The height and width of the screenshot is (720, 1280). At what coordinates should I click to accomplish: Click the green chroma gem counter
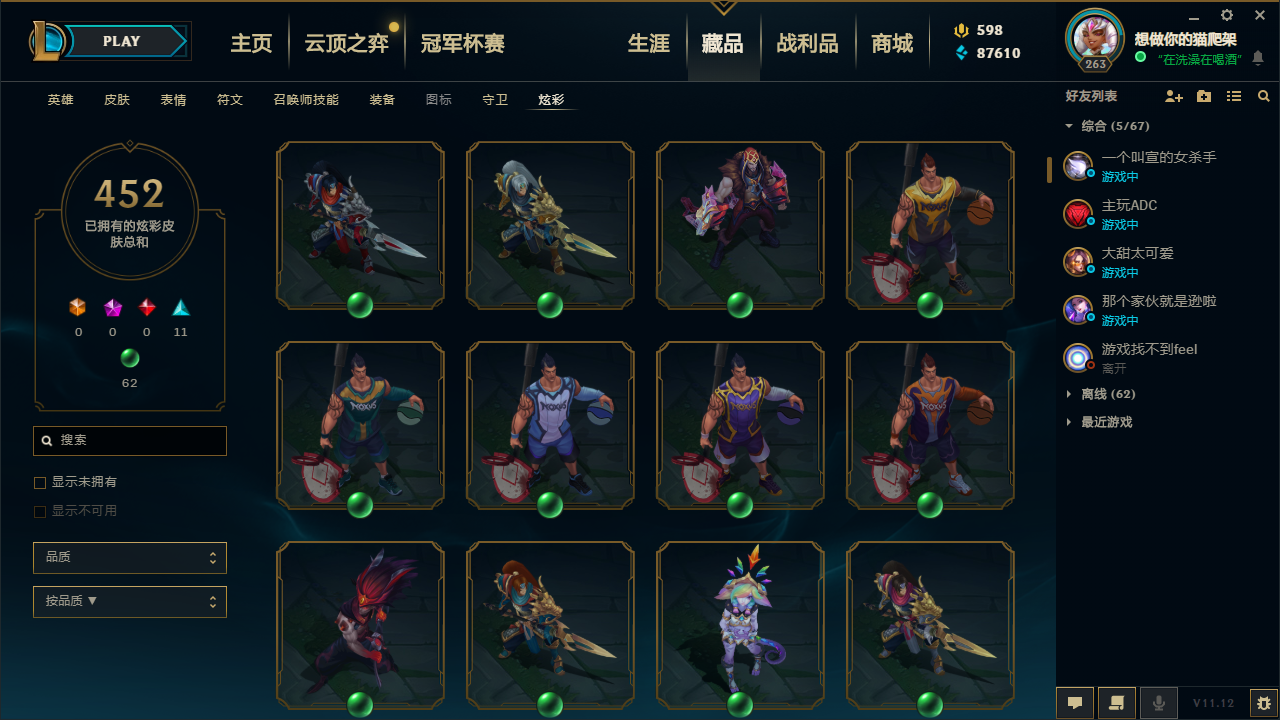coord(130,358)
